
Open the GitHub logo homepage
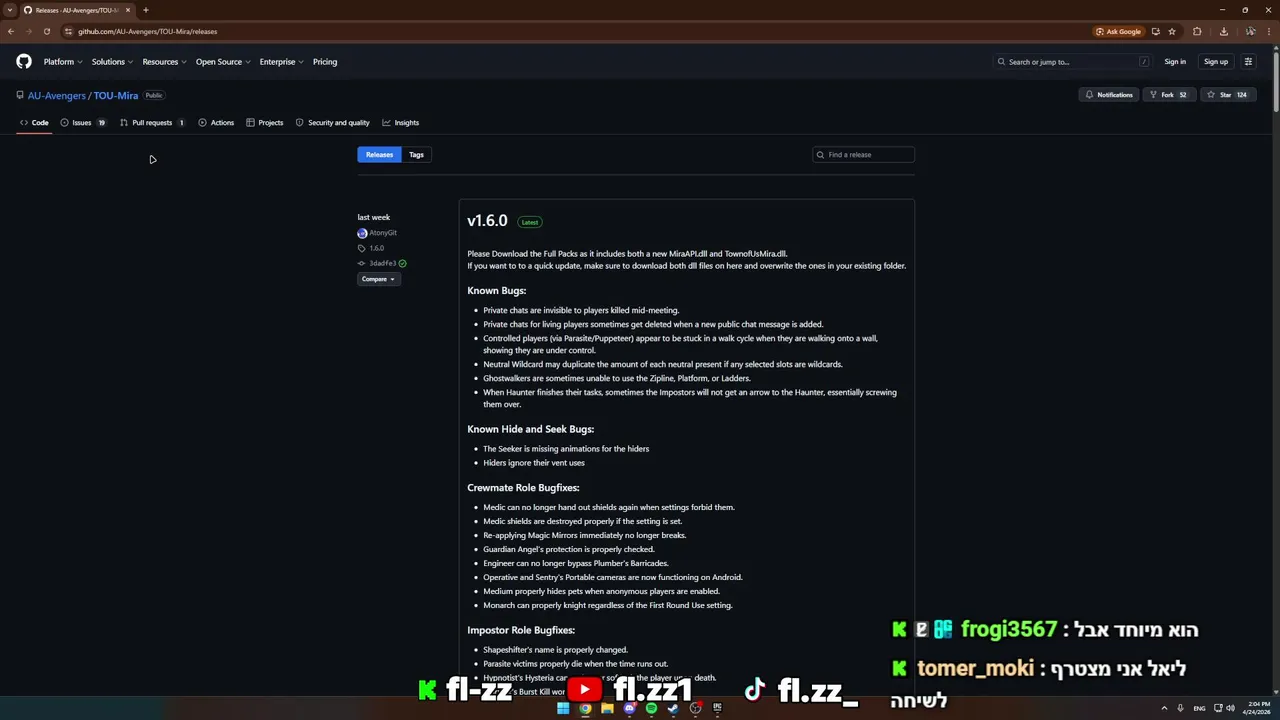24,62
